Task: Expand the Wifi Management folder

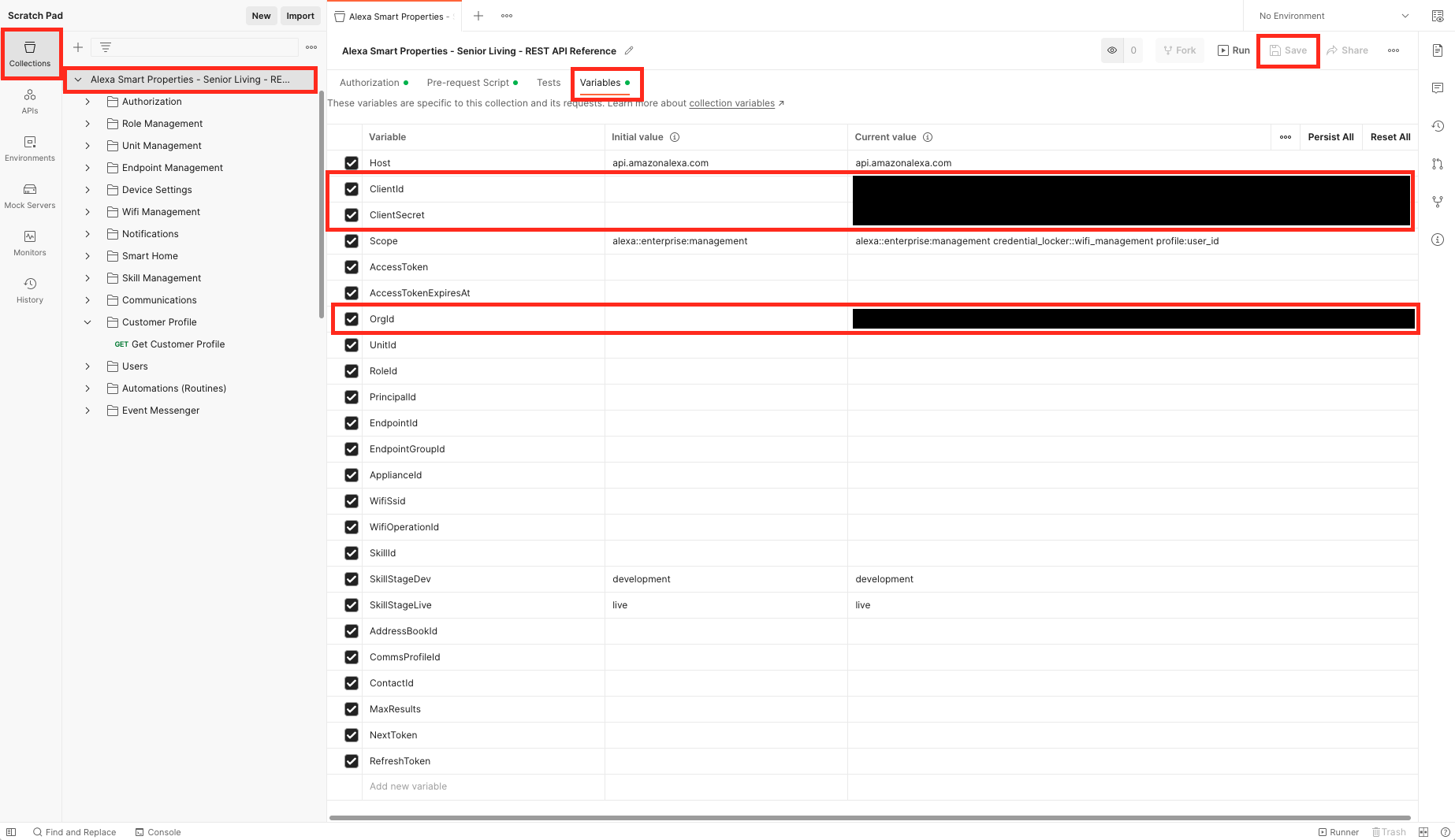Action: [x=87, y=212]
